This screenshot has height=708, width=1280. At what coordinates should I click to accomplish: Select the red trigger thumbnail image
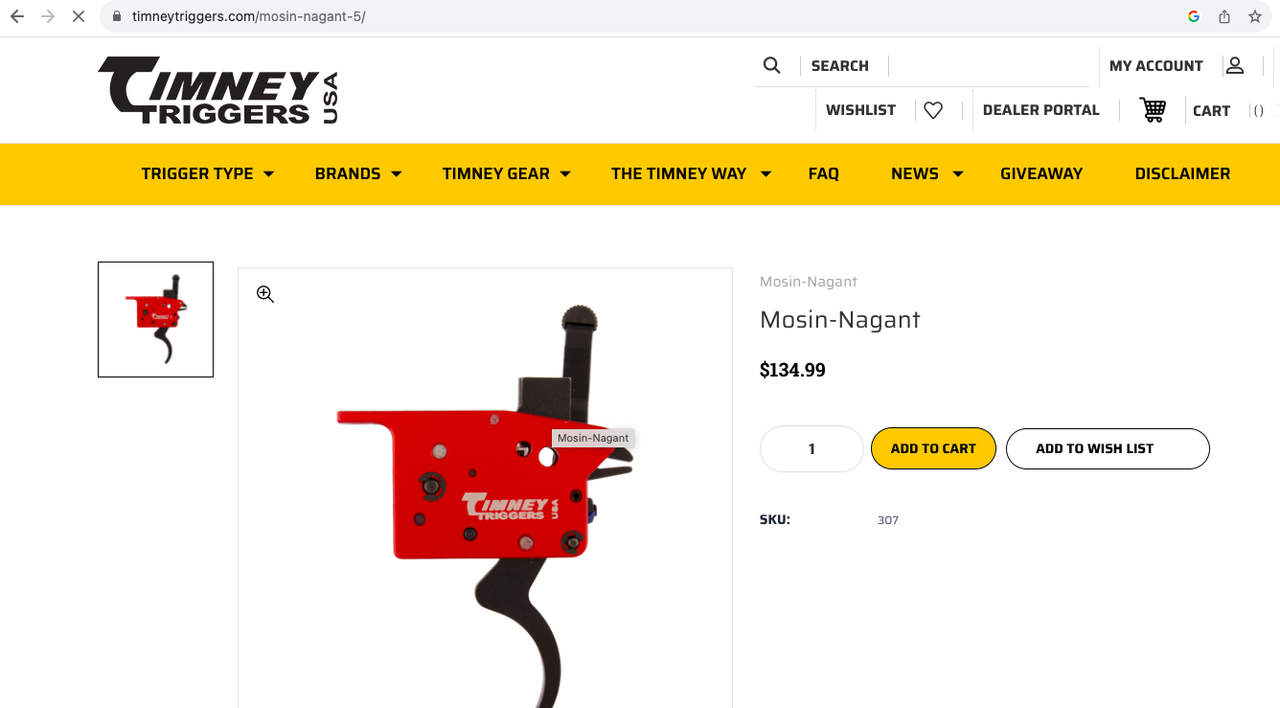click(x=156, y=320)
